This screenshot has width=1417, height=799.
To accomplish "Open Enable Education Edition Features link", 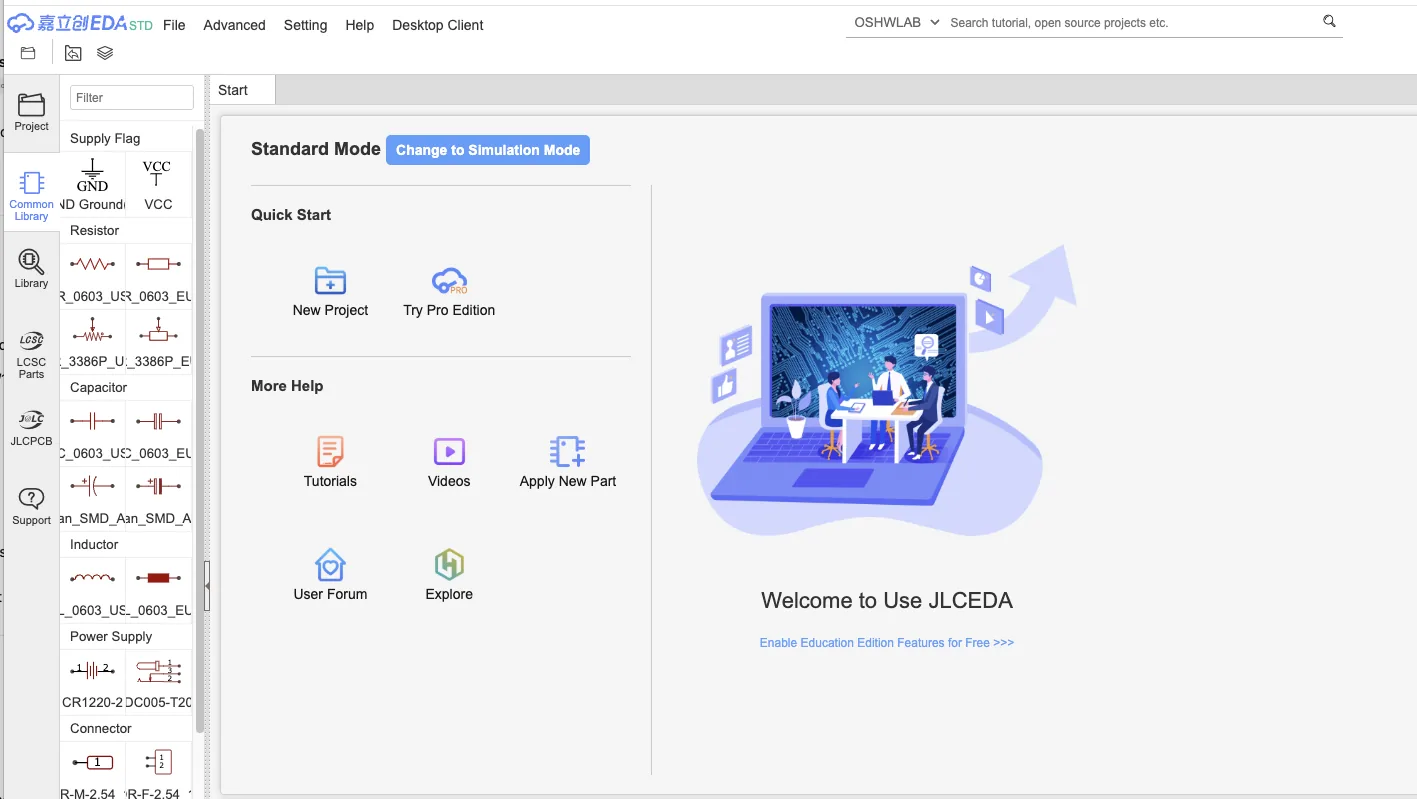I will (886, 642).
